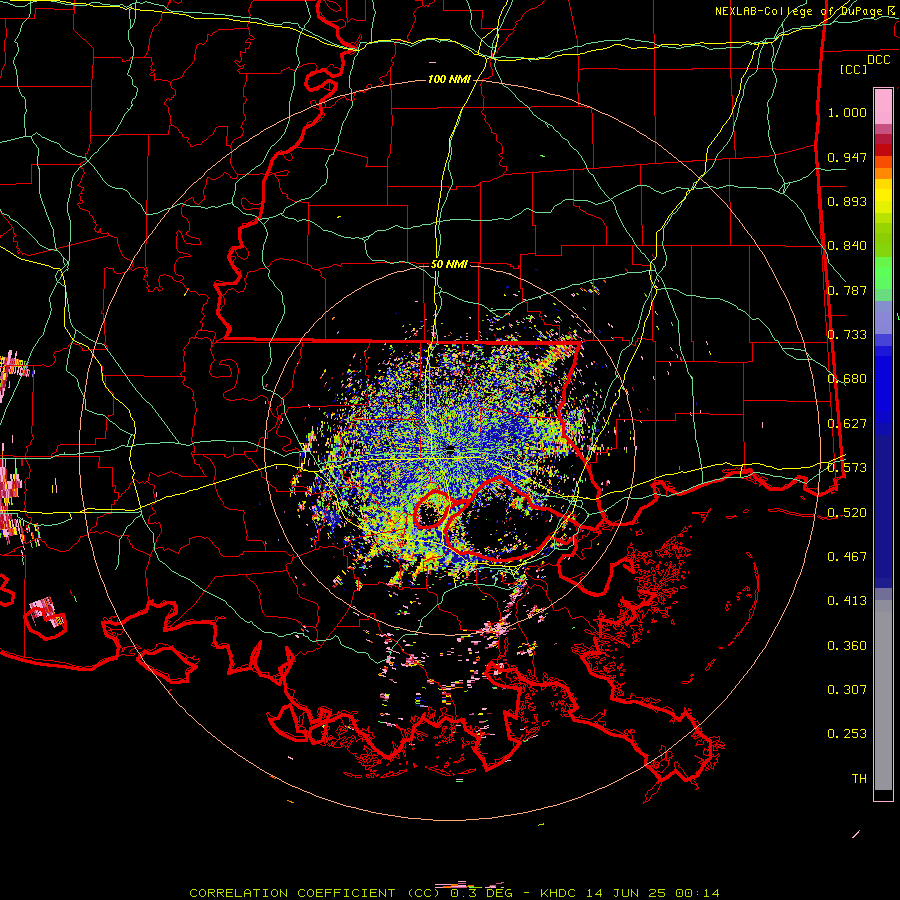Viewport: 900px width, 900px height.
Task: Click the NEXLAB-College of DuPage credit text
Action: coord(806,11)
